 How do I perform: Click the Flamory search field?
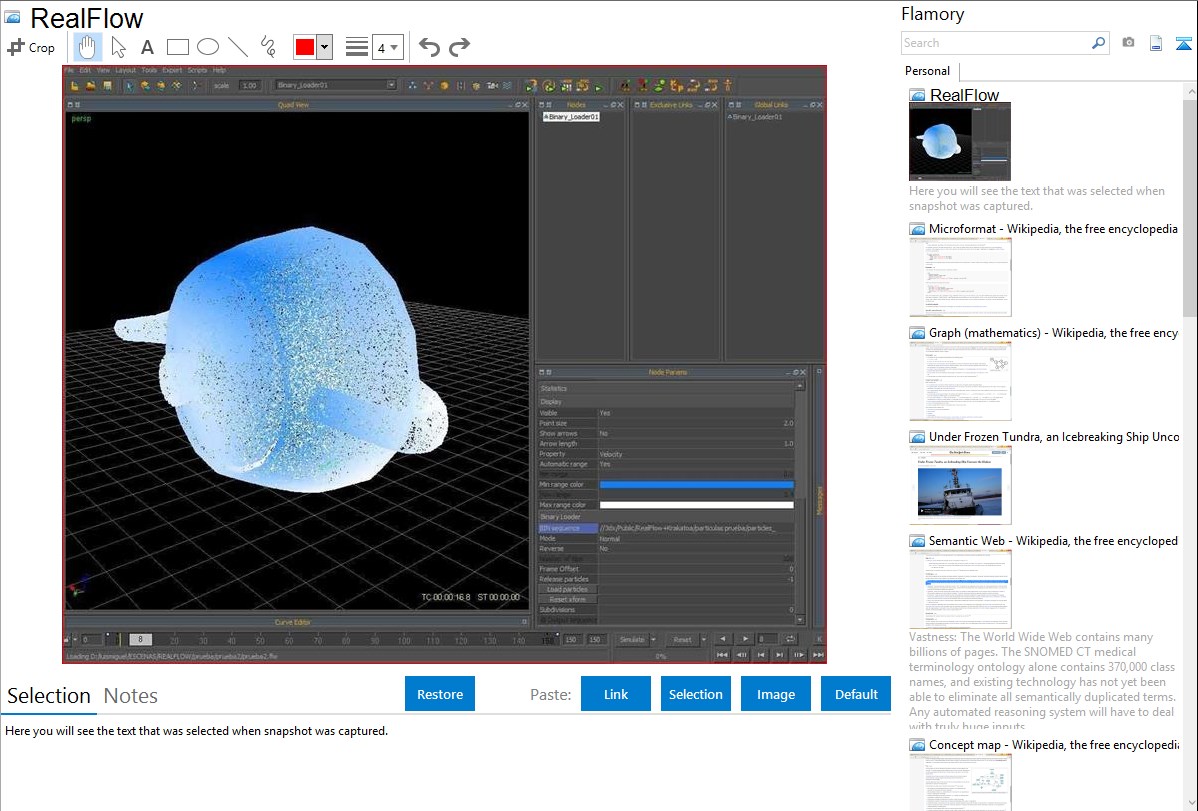(x=995, y=43)
